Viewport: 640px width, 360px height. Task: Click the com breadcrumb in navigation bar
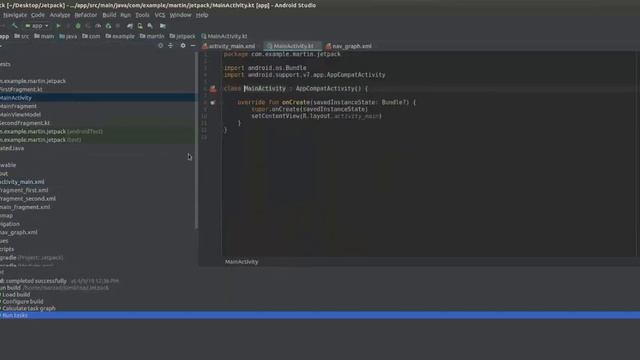point(91,36)
